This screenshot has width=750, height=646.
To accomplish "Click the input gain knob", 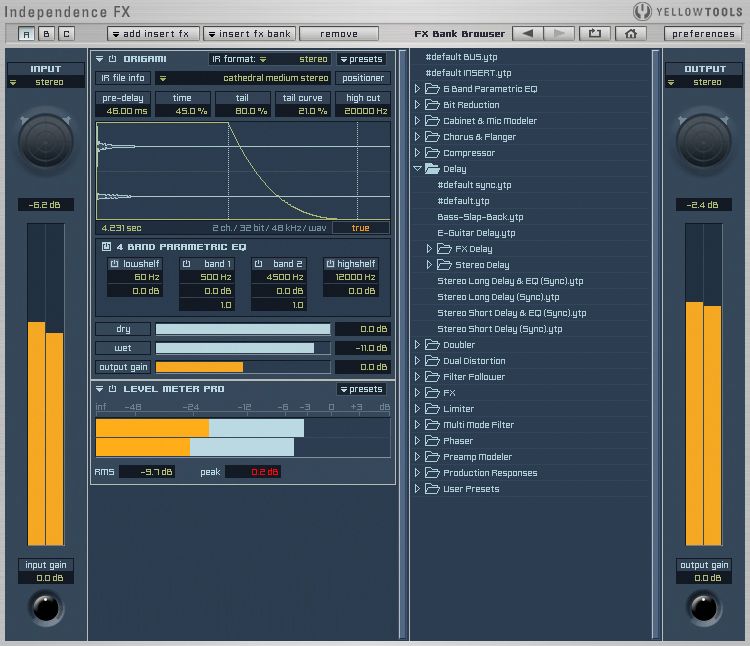I will pyautogui.click(x=46, y=608).
